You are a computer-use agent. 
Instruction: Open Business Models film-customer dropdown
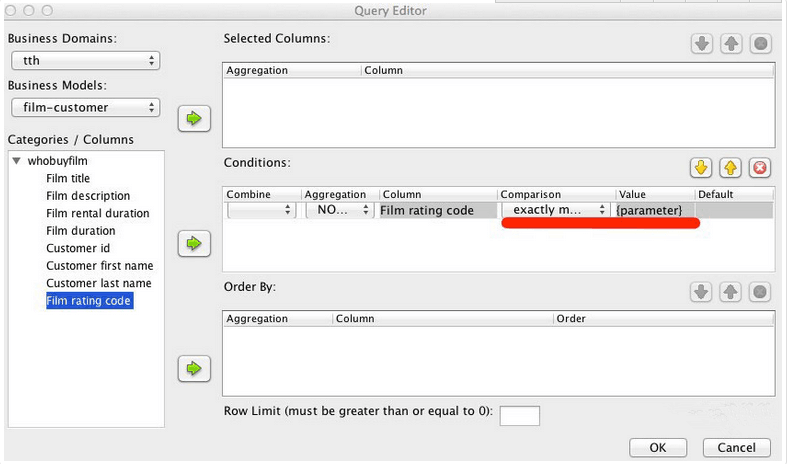[x=85, y=107]
